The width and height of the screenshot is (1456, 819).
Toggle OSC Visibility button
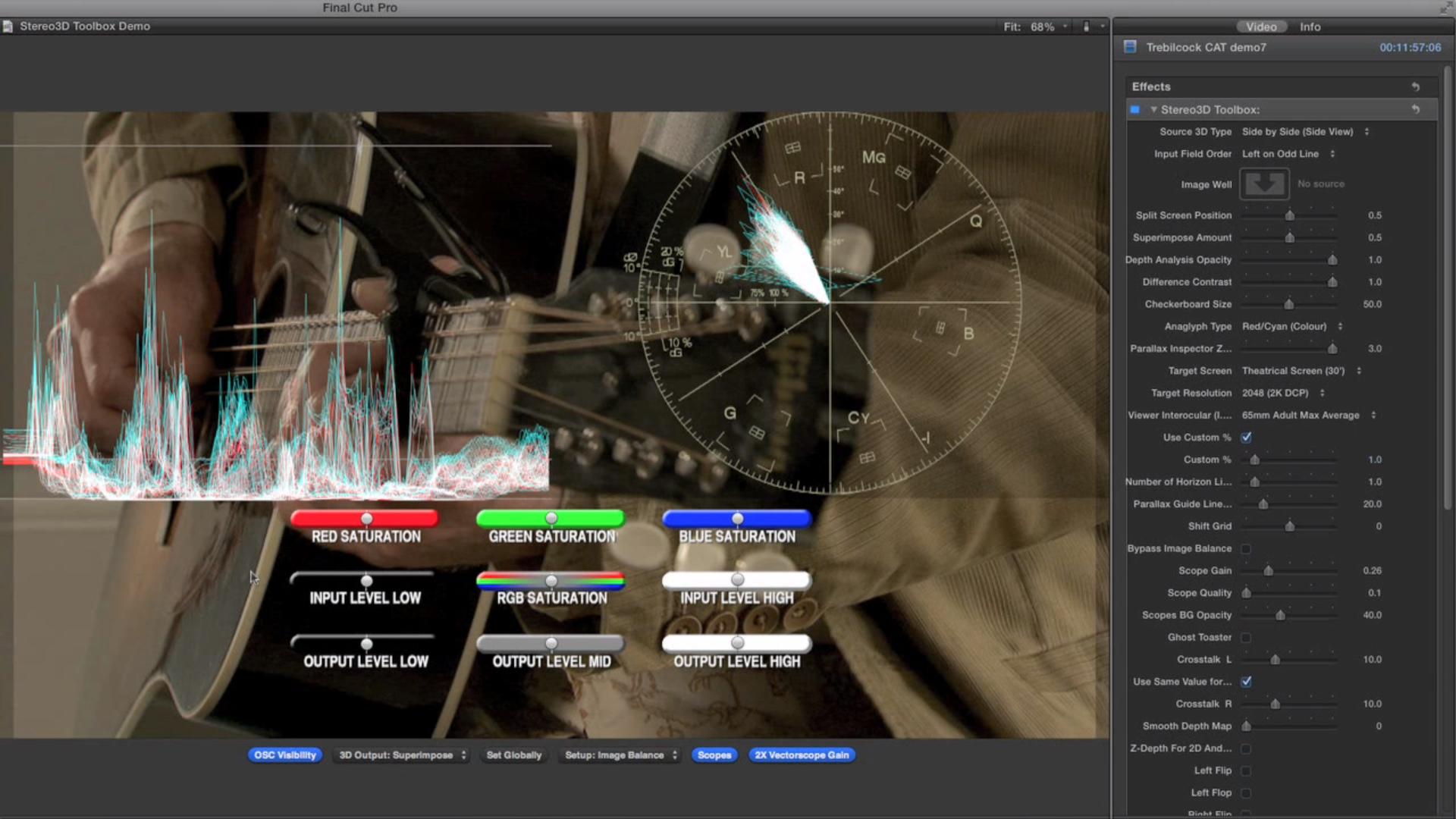coord(285,755)
